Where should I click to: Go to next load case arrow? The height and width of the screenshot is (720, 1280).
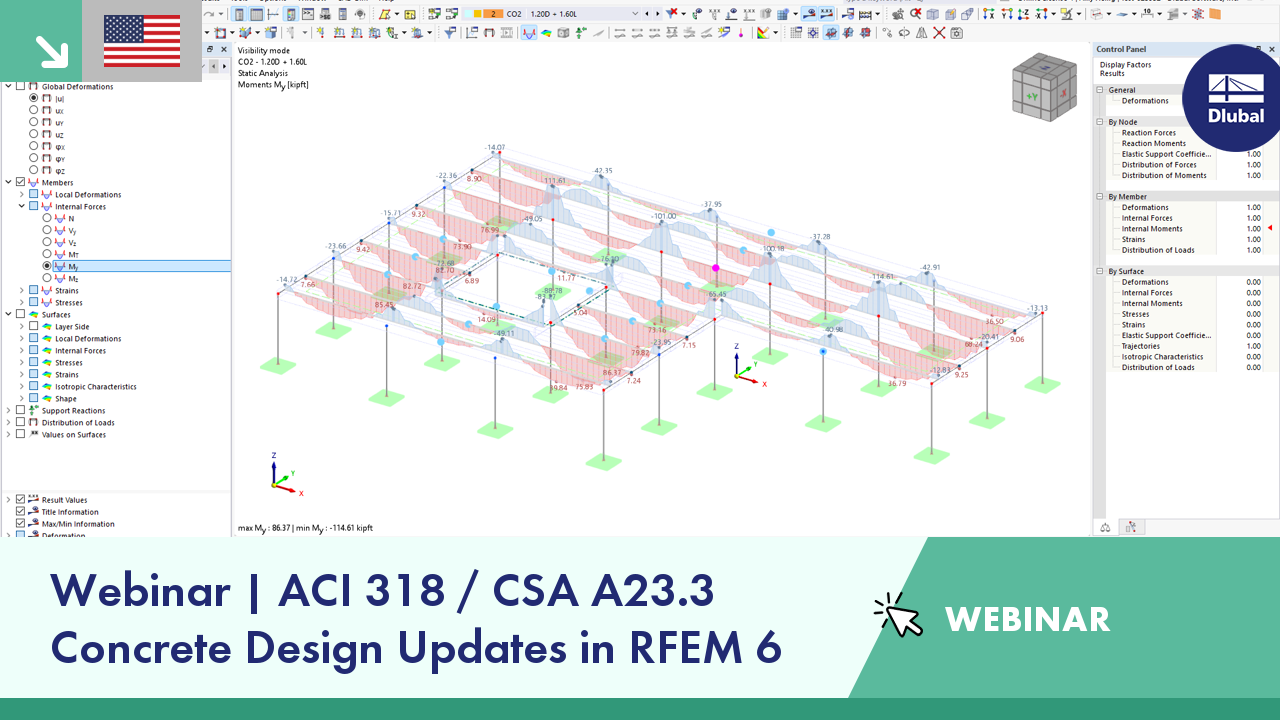(657, 14)
